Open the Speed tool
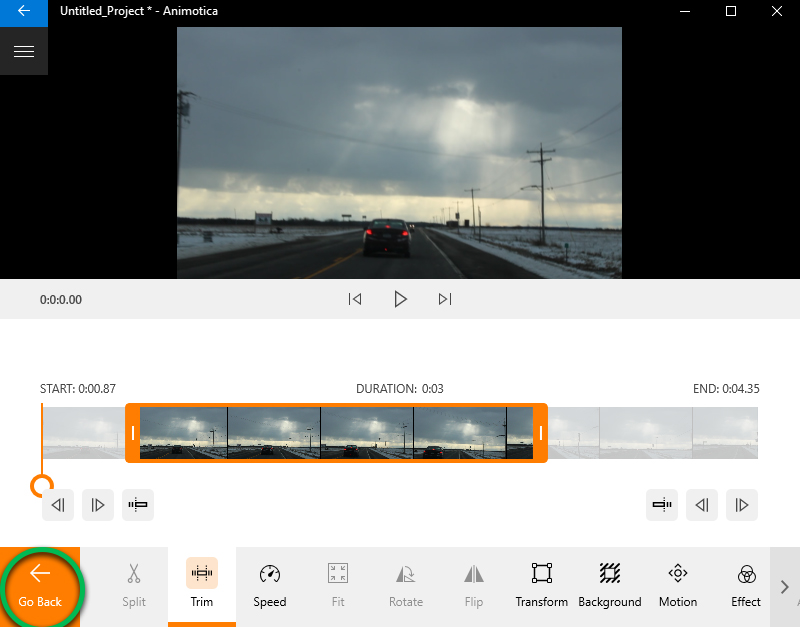This screenshot has height=627, width=800. pyautogui.click(x=270, y=587)
